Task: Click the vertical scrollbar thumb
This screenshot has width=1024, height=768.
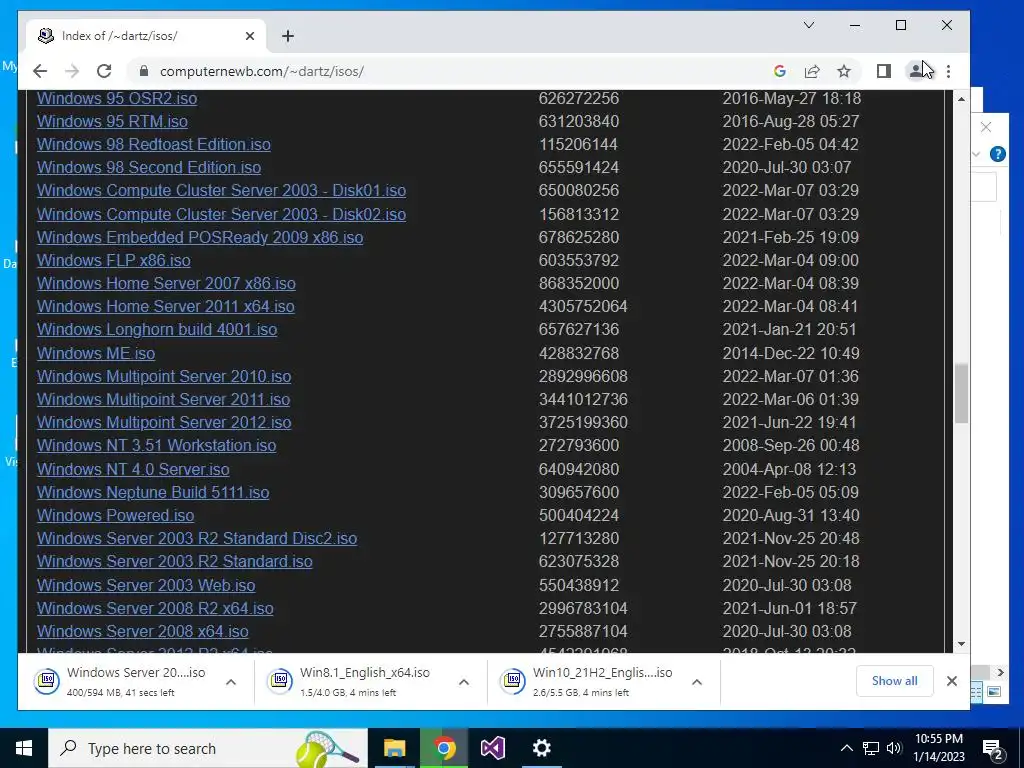Action: tap(961, 394)
